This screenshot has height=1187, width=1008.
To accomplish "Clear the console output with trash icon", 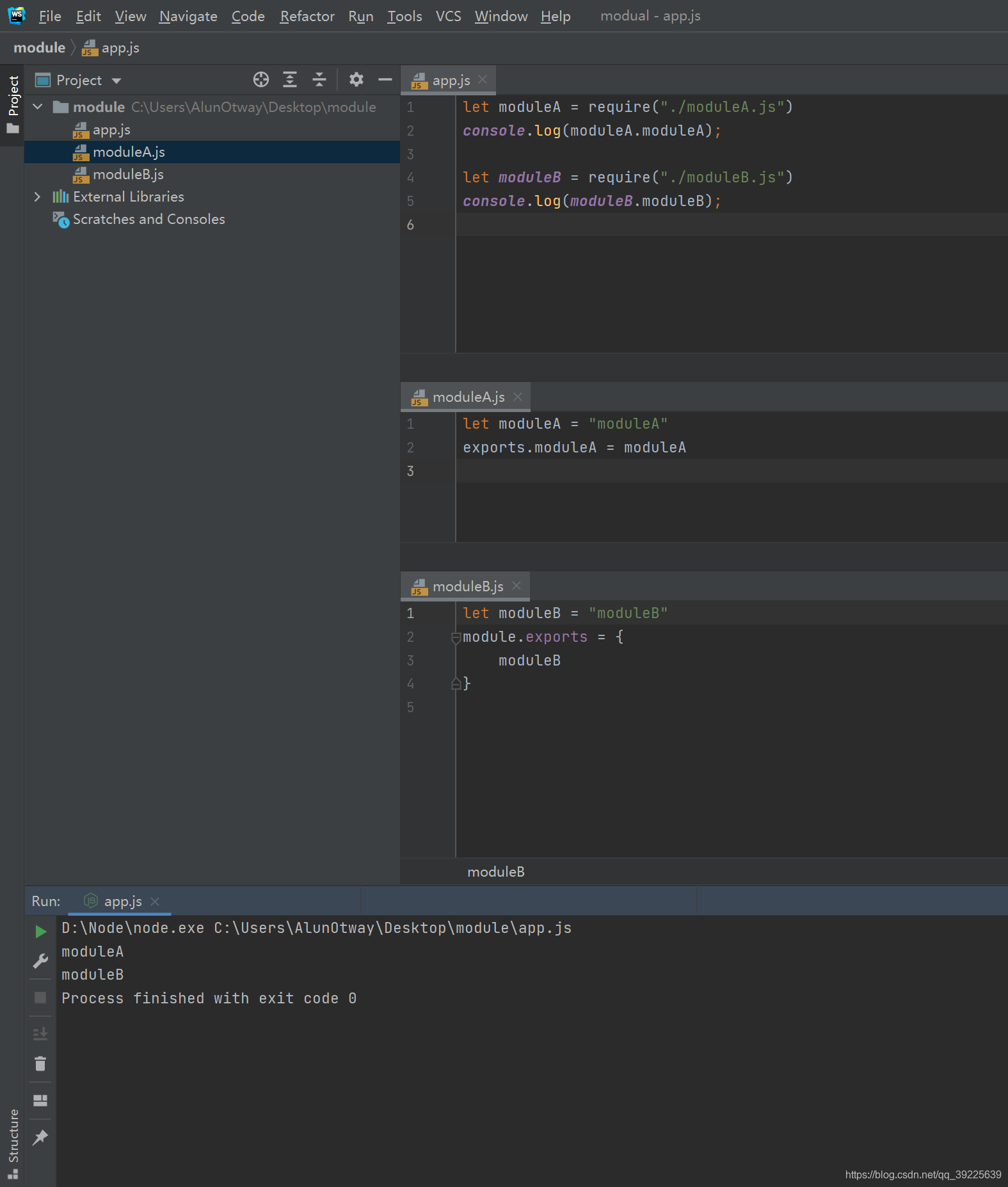I will tap(40, 1064).
